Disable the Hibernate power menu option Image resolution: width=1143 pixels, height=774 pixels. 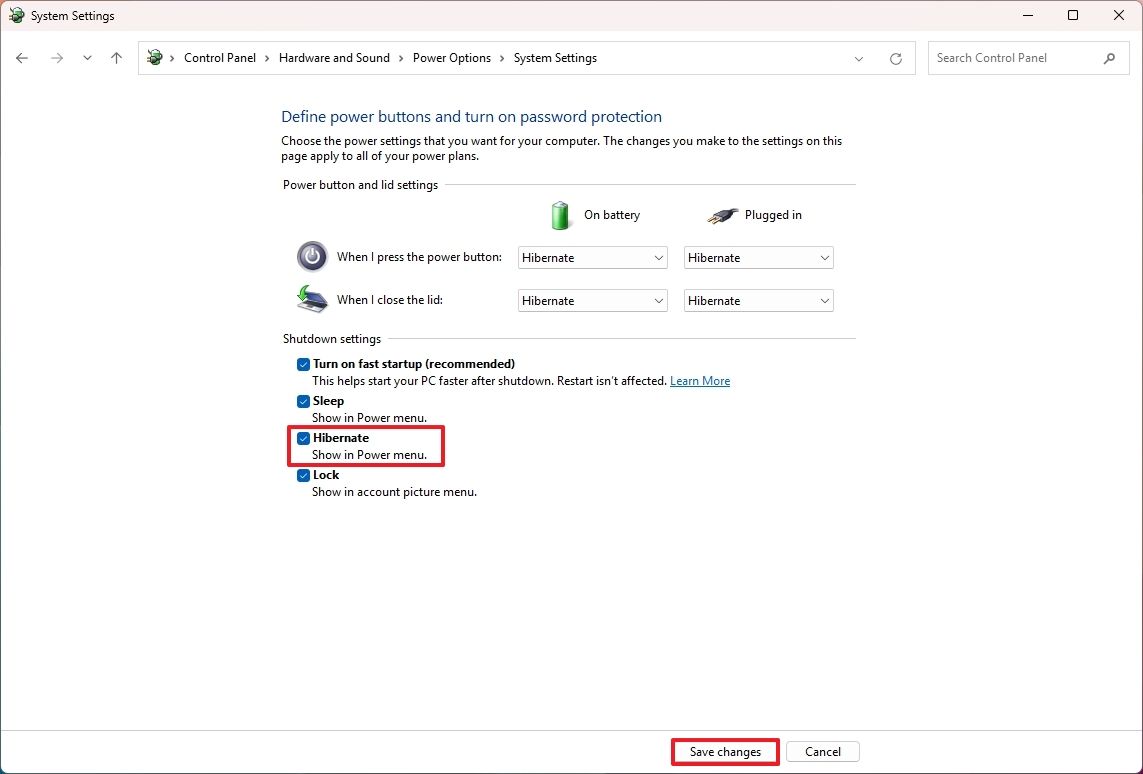pyautogui.click(x=303, y=438)
